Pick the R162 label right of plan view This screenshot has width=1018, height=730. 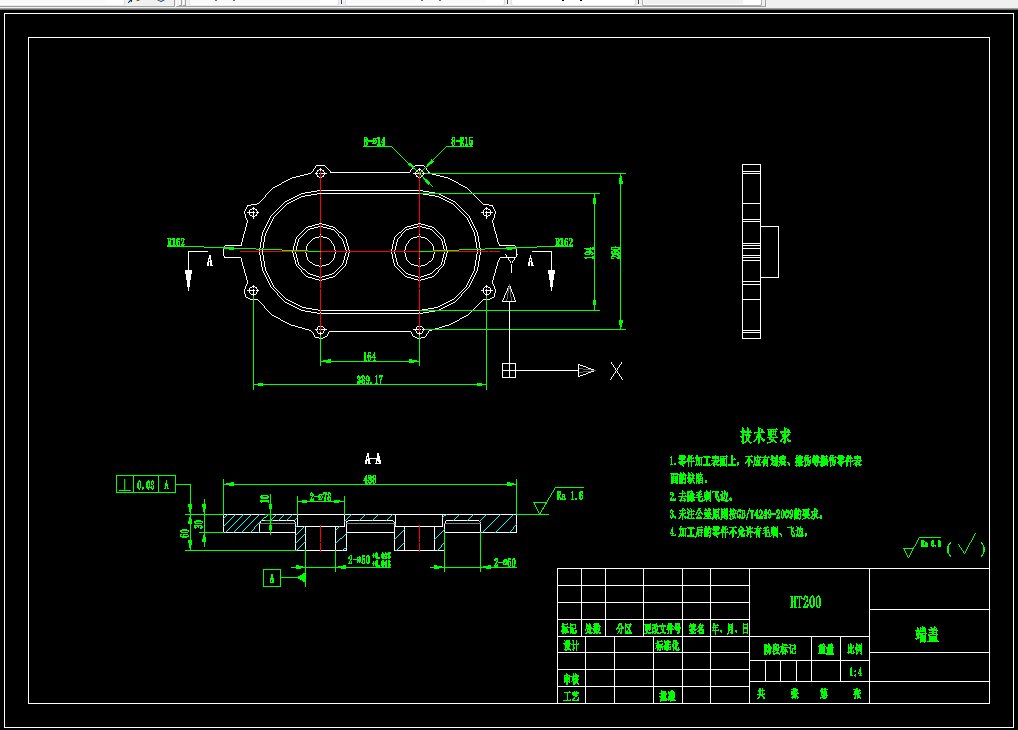click(564, 242)
